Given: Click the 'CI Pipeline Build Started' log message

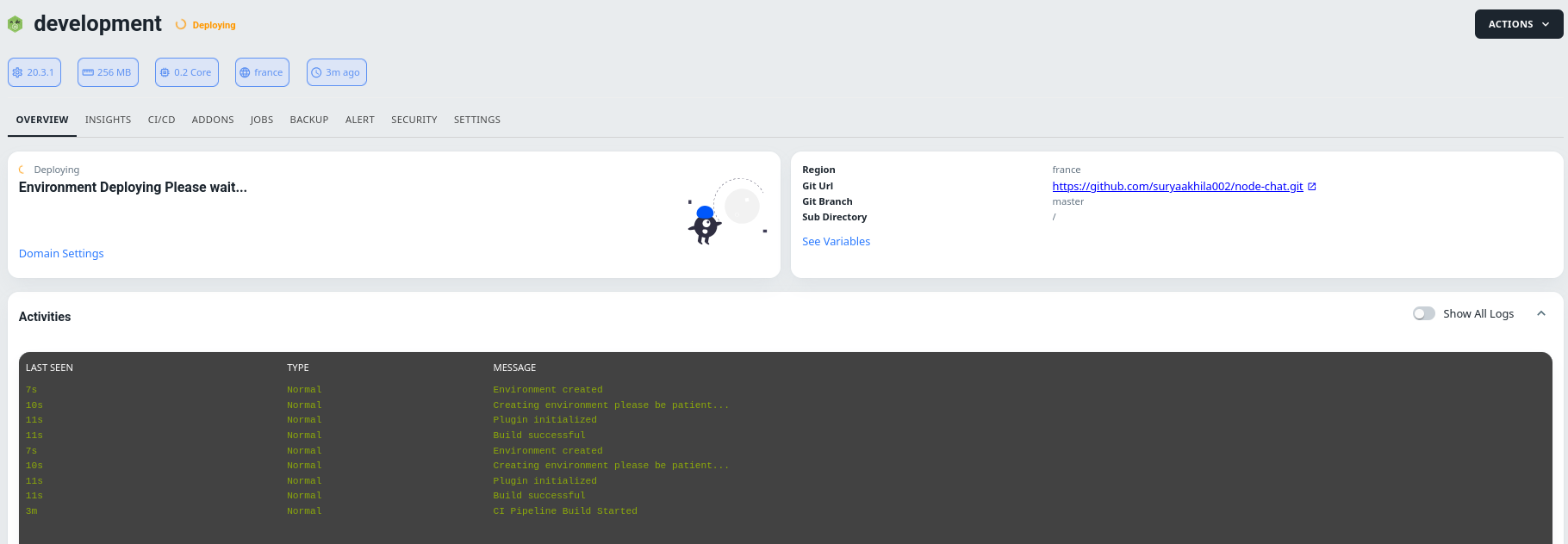Looking at the screenshot, I should 565,511.
